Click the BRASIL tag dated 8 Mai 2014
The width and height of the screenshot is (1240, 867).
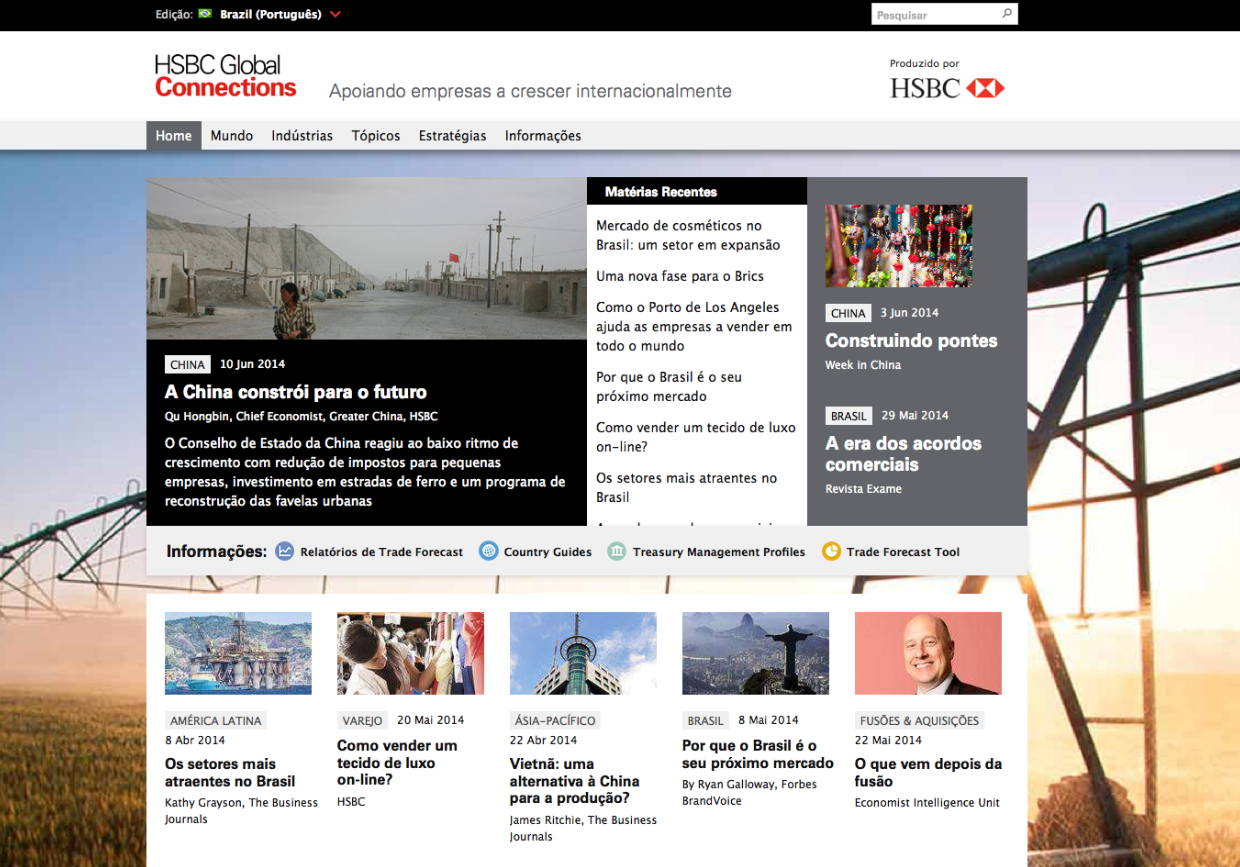click(x=705, y=720)
